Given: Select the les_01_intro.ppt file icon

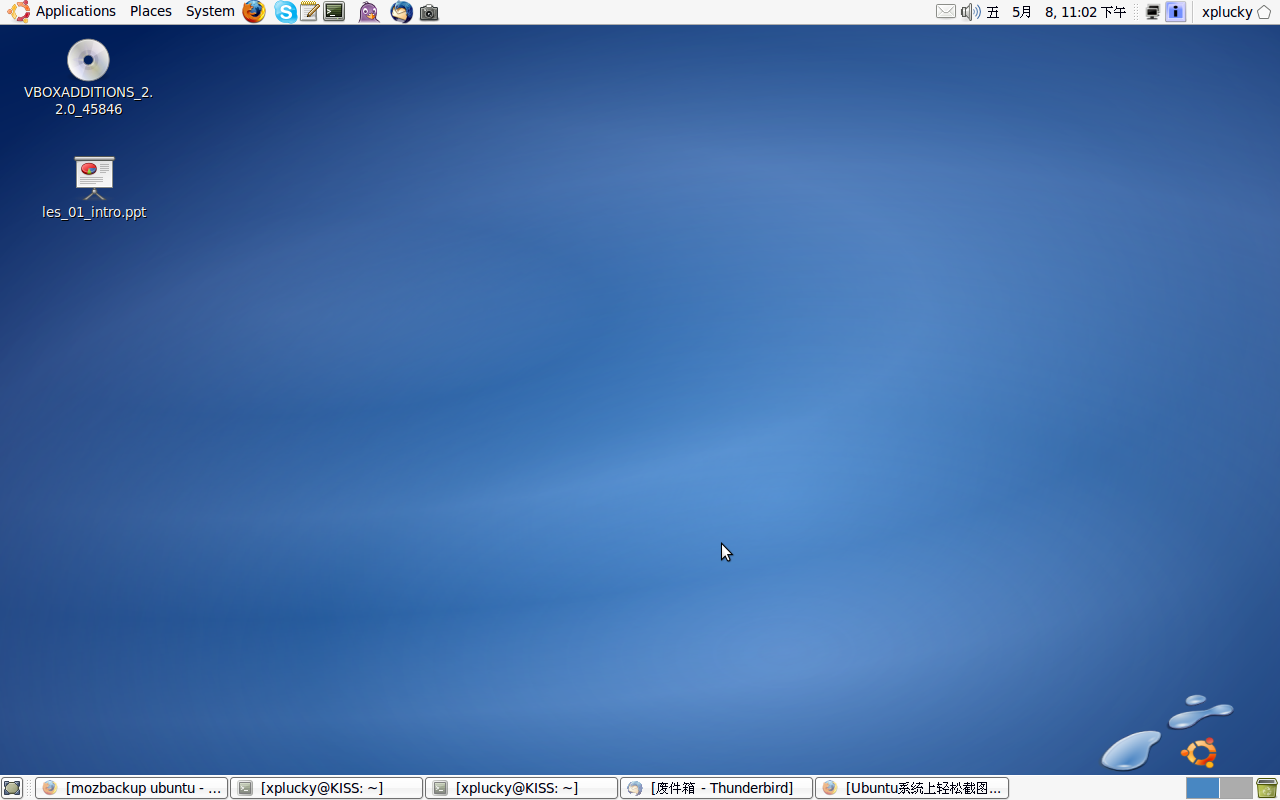Looking at the screenshot, I should (94, 178).
